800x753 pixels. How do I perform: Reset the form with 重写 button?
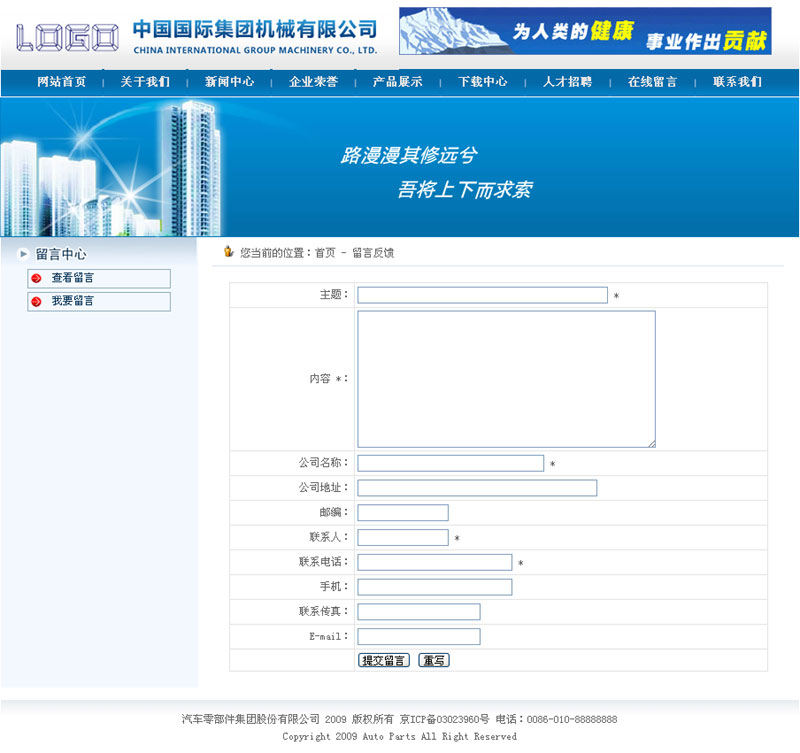[x=434, y=660]
